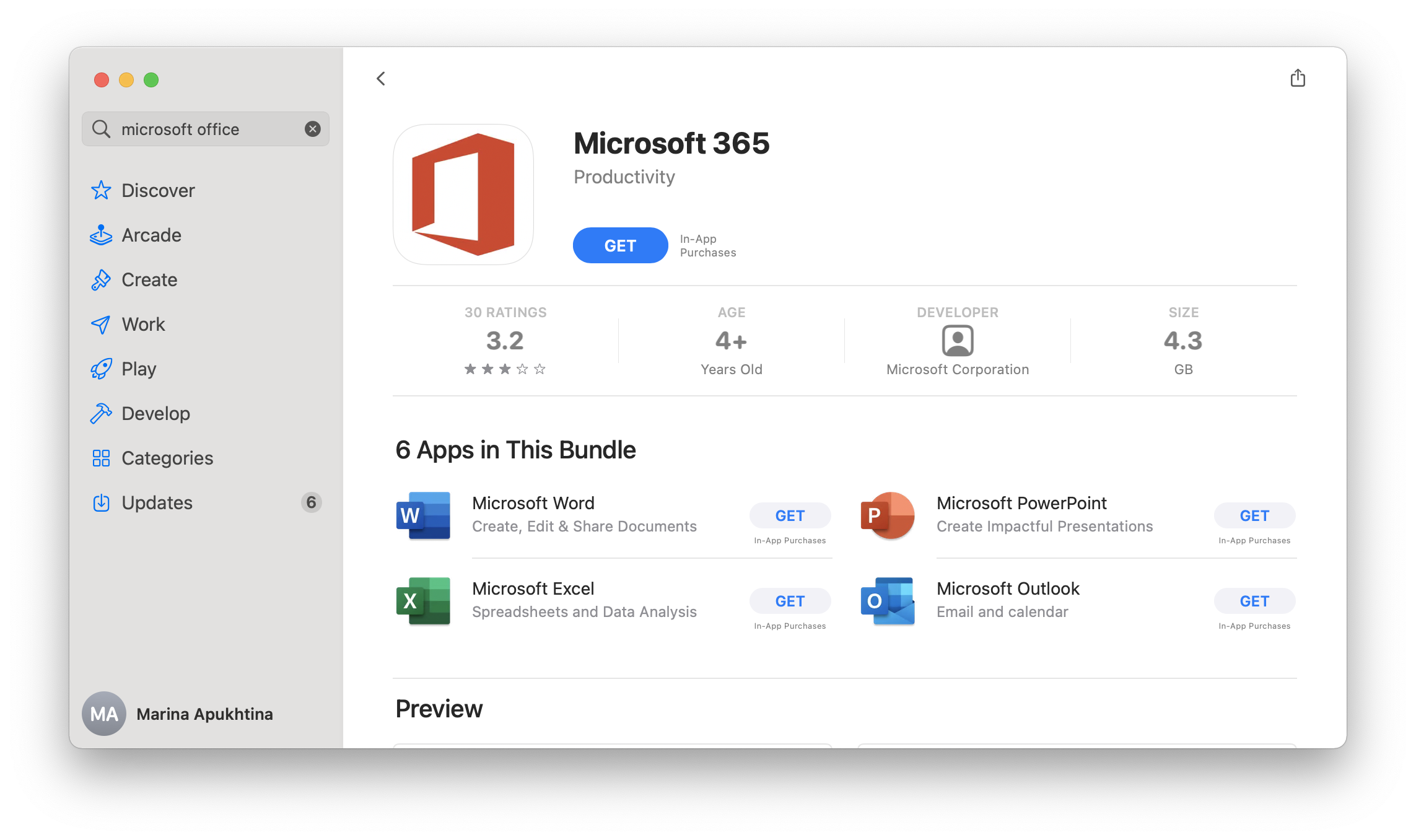1416x840 pixels.
Task: Get Microsoft Outlook from the bundle
Action: click(1254, 601)
